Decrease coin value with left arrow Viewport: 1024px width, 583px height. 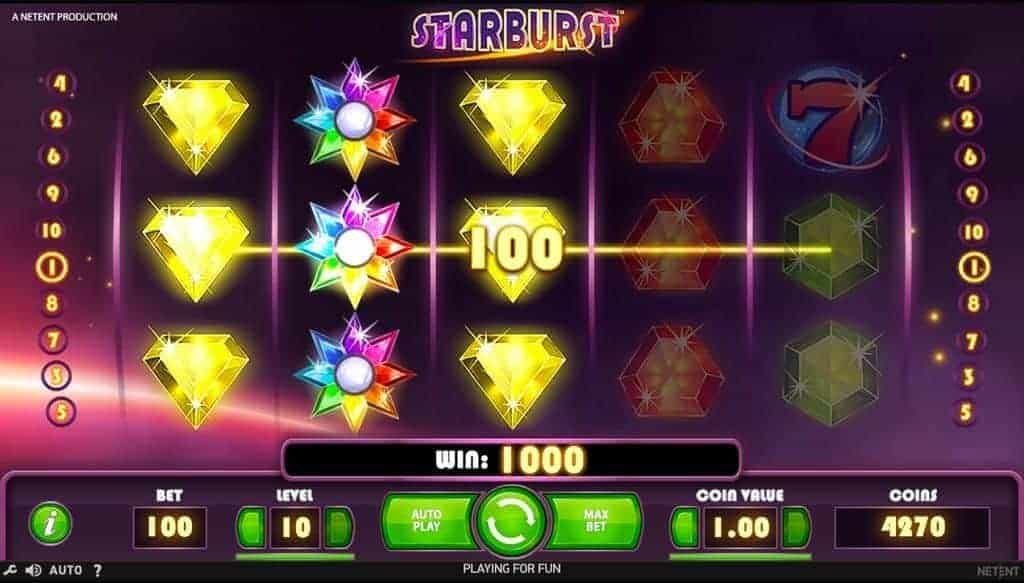[685, 528]
